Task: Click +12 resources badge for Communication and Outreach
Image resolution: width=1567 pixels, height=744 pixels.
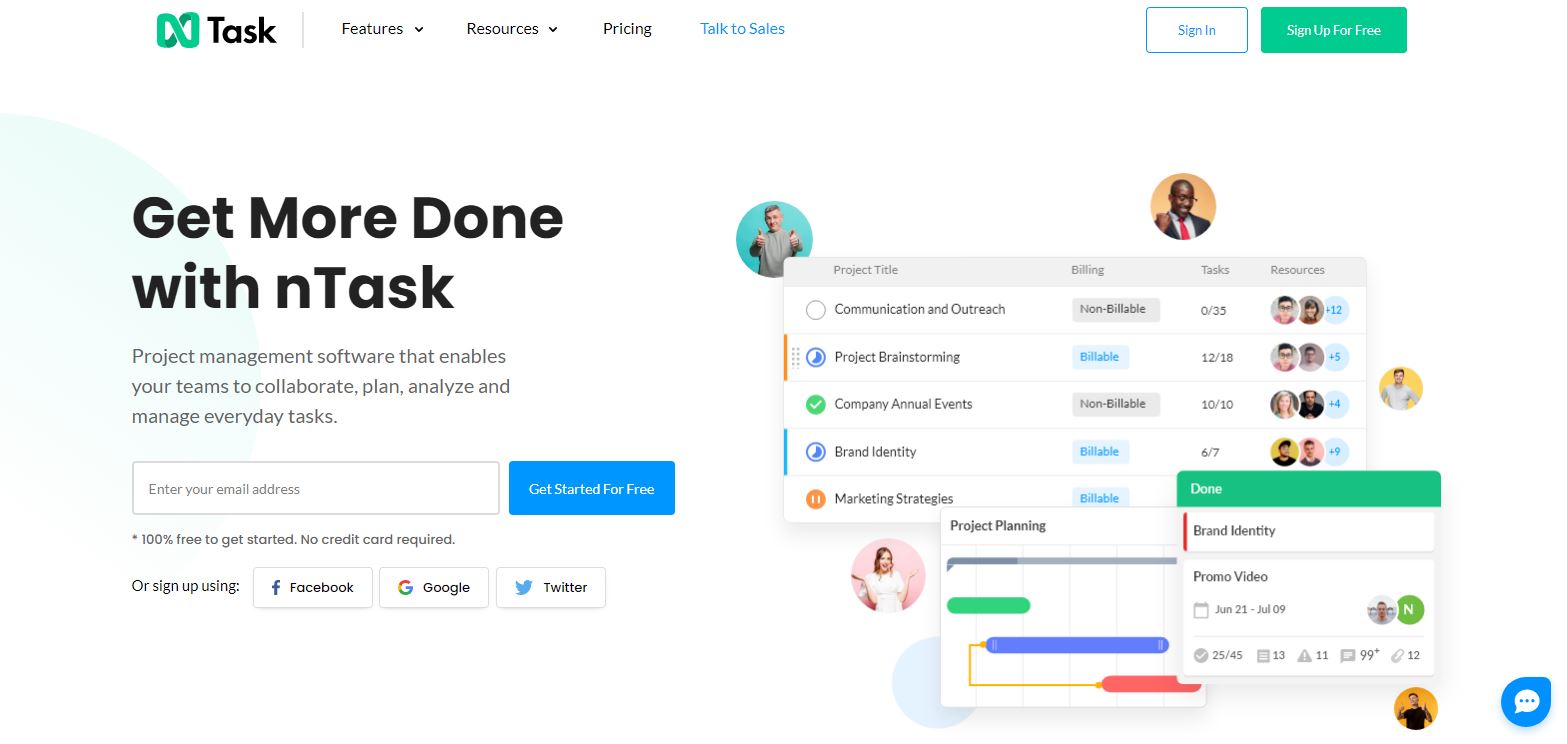Action: coord(1334,310)
